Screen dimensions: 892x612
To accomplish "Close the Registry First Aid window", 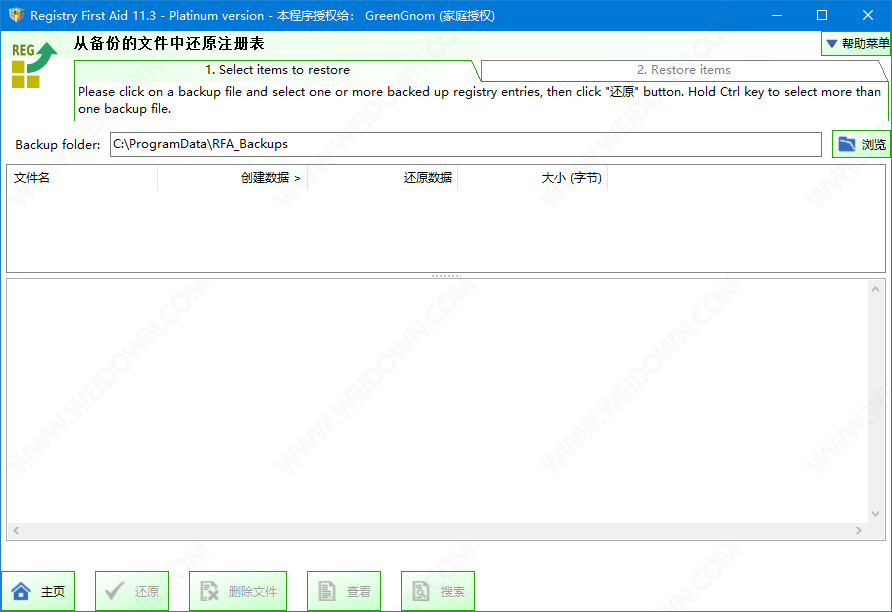I will [x=868, y=15].
